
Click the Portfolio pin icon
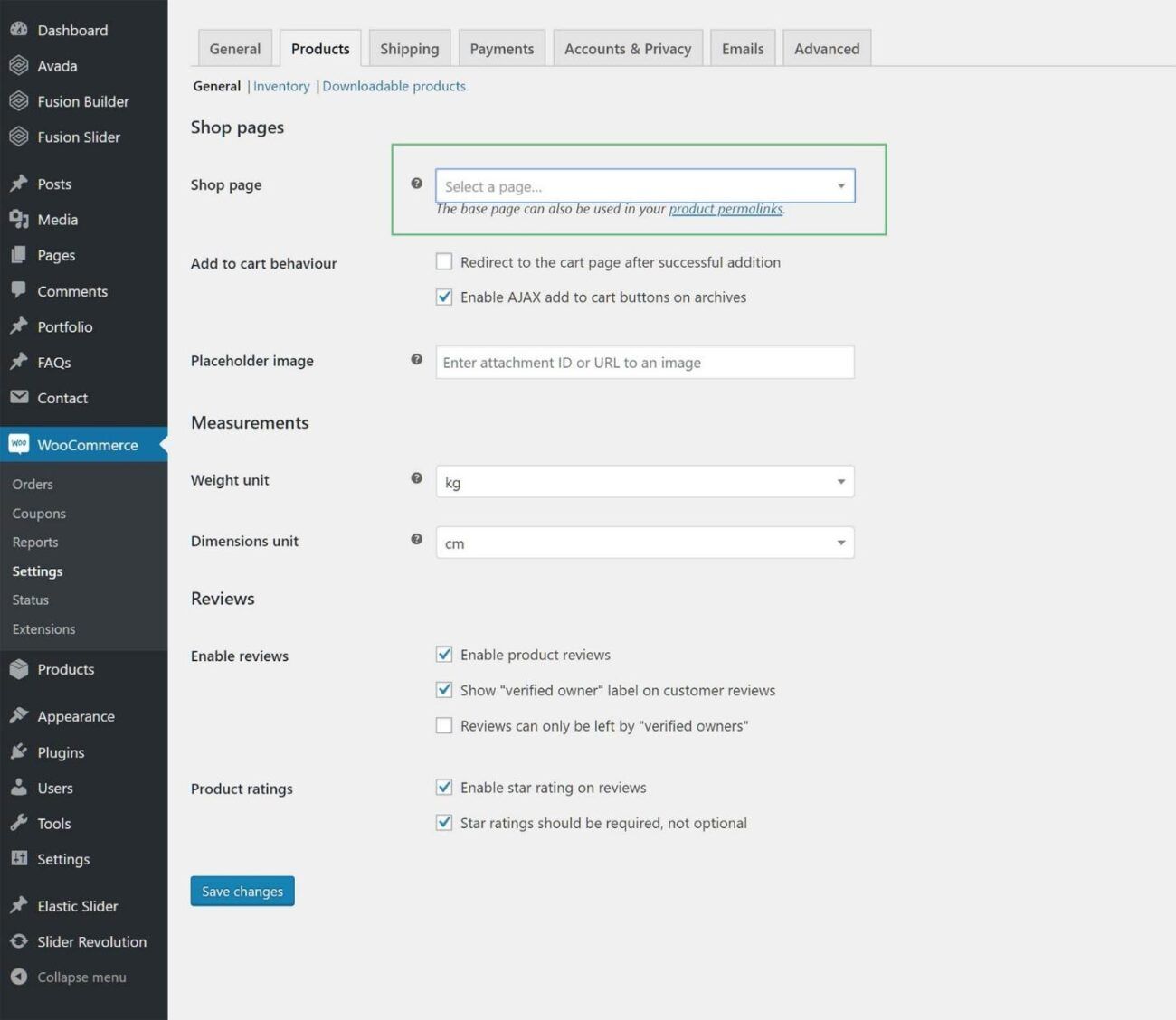tap(19, 326)
